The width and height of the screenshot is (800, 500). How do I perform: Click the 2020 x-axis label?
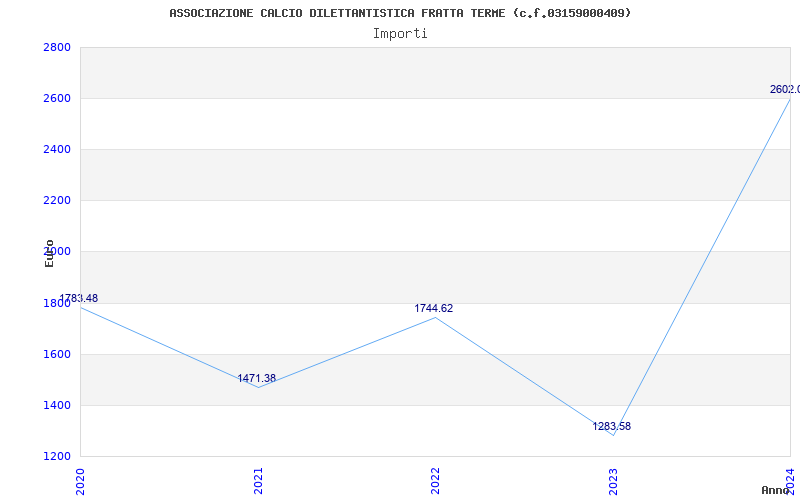(x=80, y=481)
